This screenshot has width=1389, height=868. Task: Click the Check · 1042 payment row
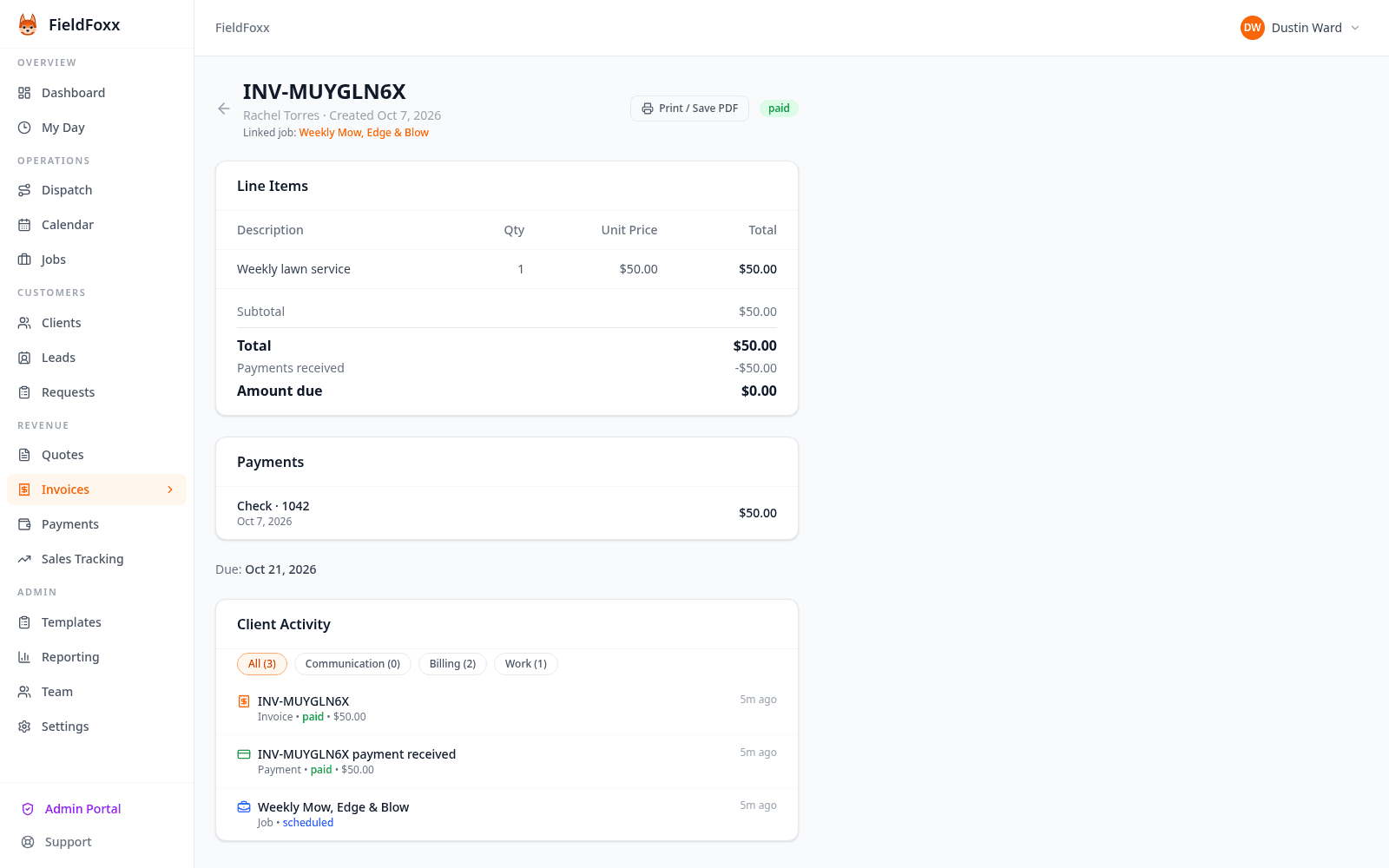[x=507, y=513]
